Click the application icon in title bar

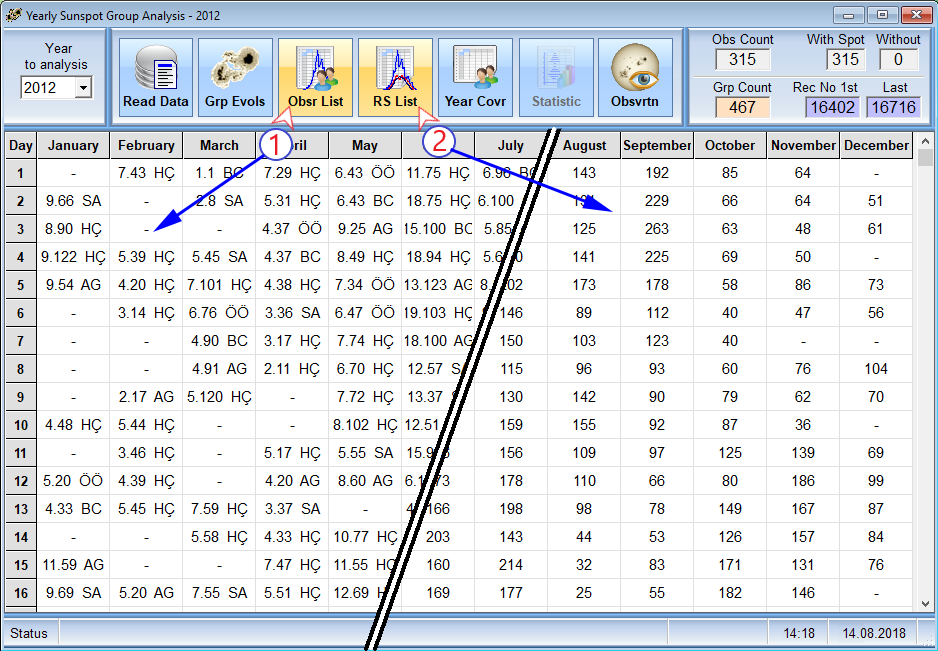click(14, 16)
